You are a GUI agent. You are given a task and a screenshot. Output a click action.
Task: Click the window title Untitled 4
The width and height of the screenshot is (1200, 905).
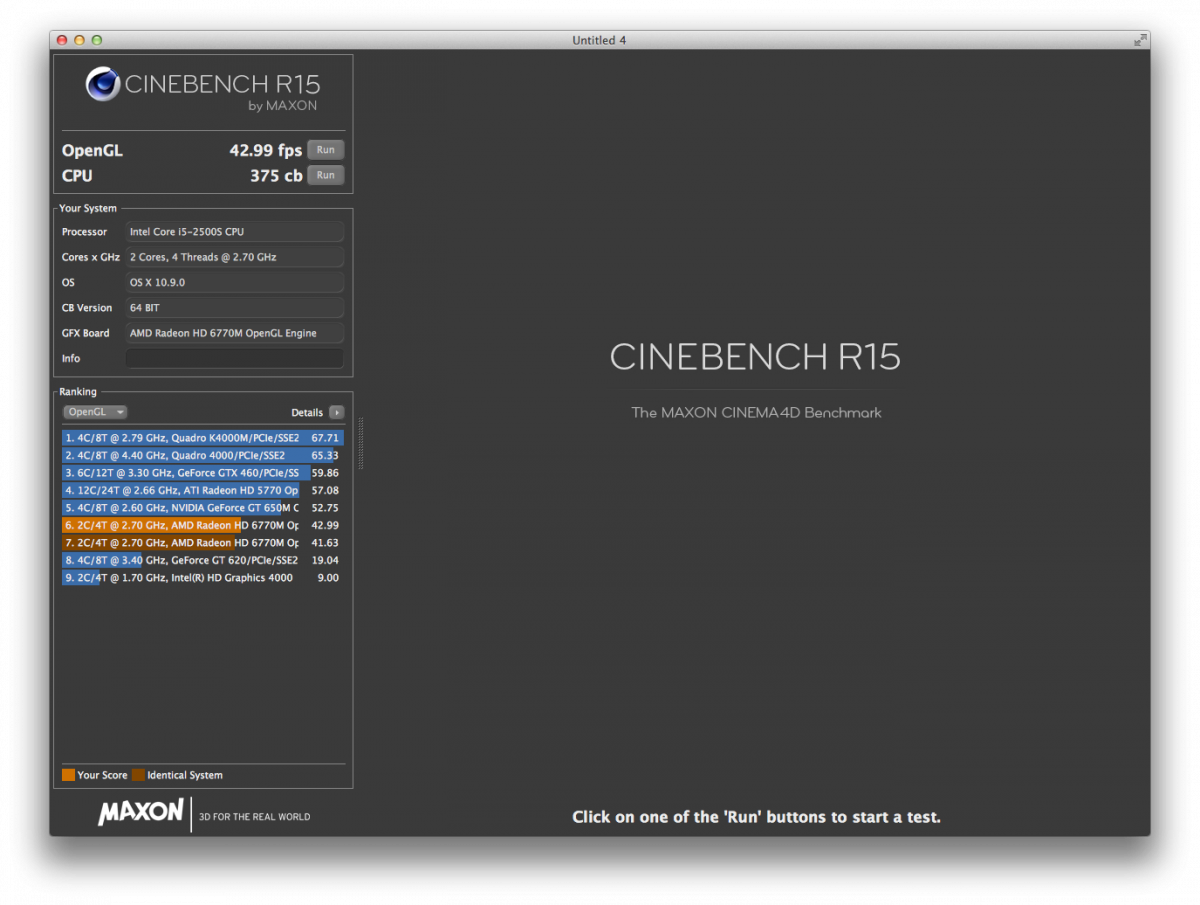599,40
